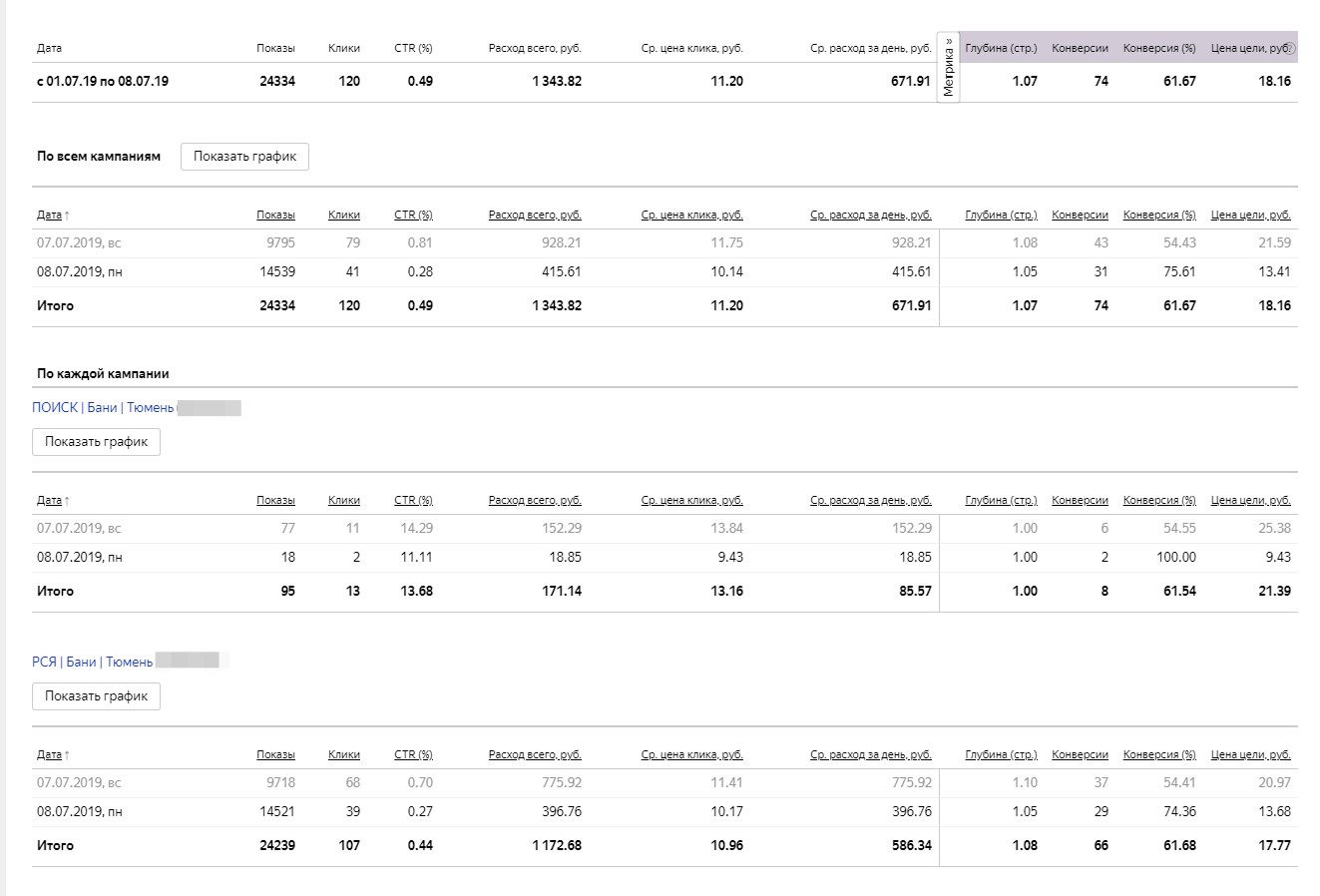Show graph for По всем кампаниям
The image size is (1320, 896).
point(244,157)
